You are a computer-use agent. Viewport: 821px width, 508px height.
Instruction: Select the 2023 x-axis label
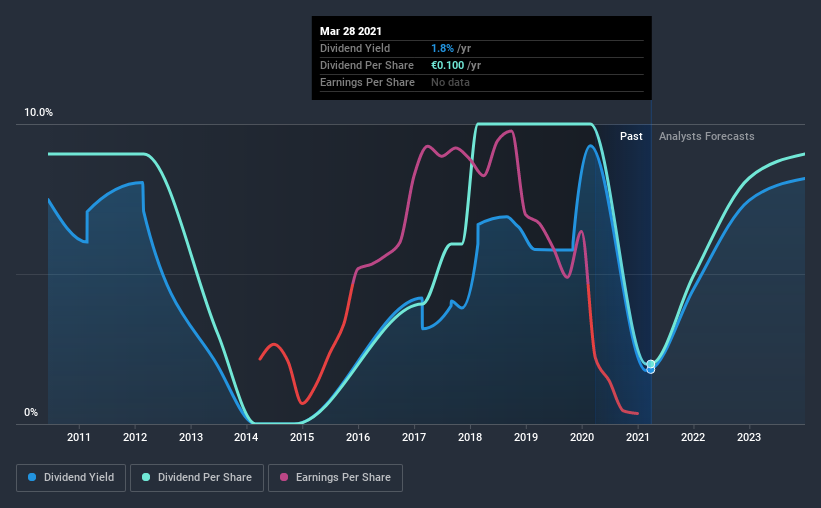(x=749, y=437)
